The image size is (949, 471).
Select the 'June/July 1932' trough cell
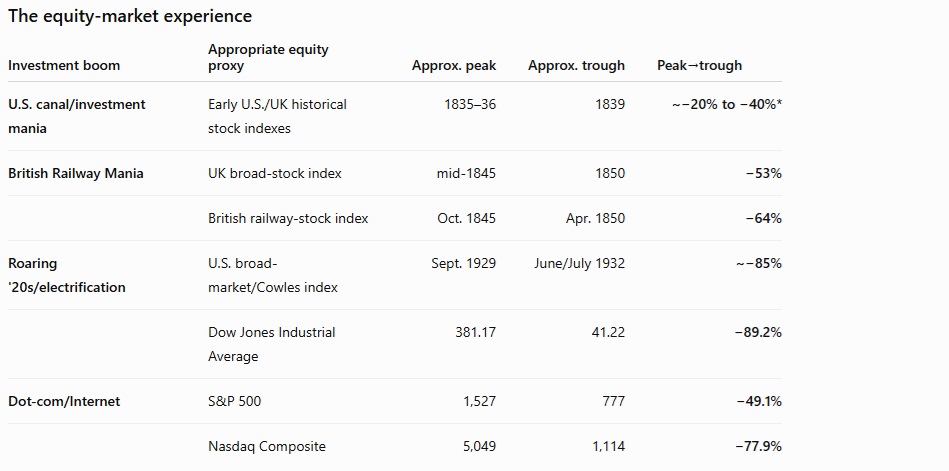(579, 263)
